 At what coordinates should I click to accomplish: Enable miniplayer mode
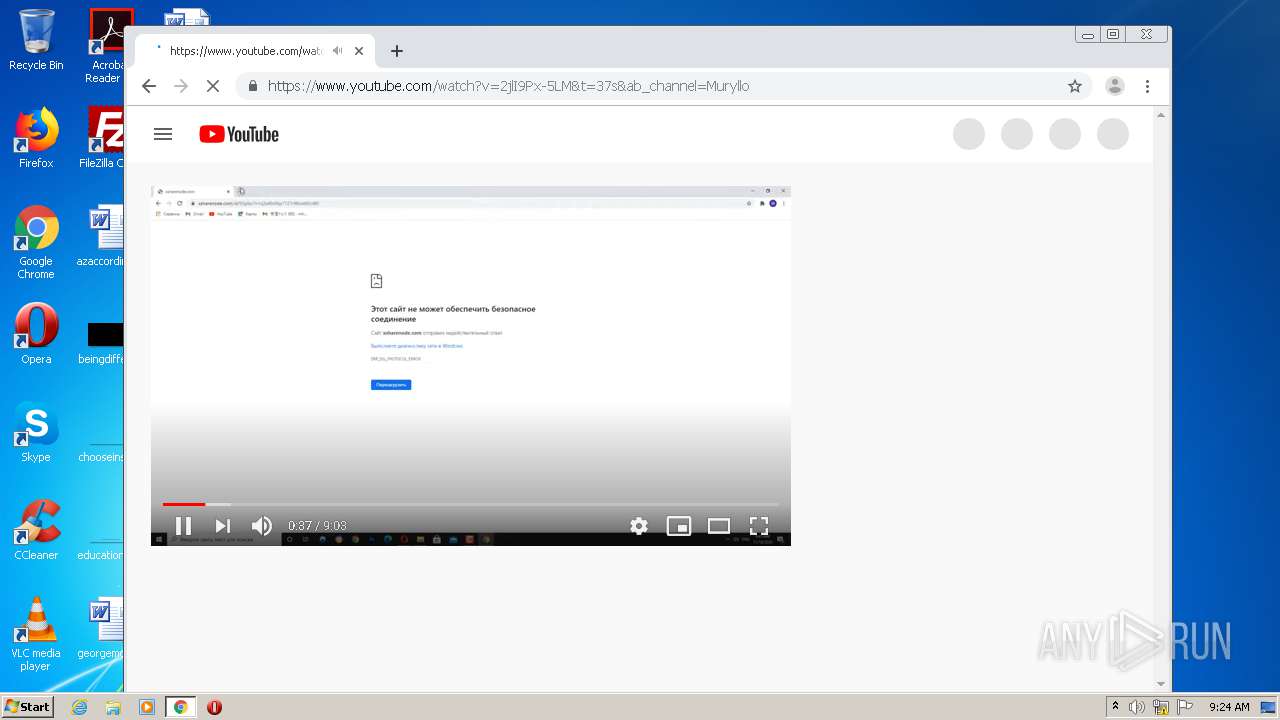pos(679,526)
